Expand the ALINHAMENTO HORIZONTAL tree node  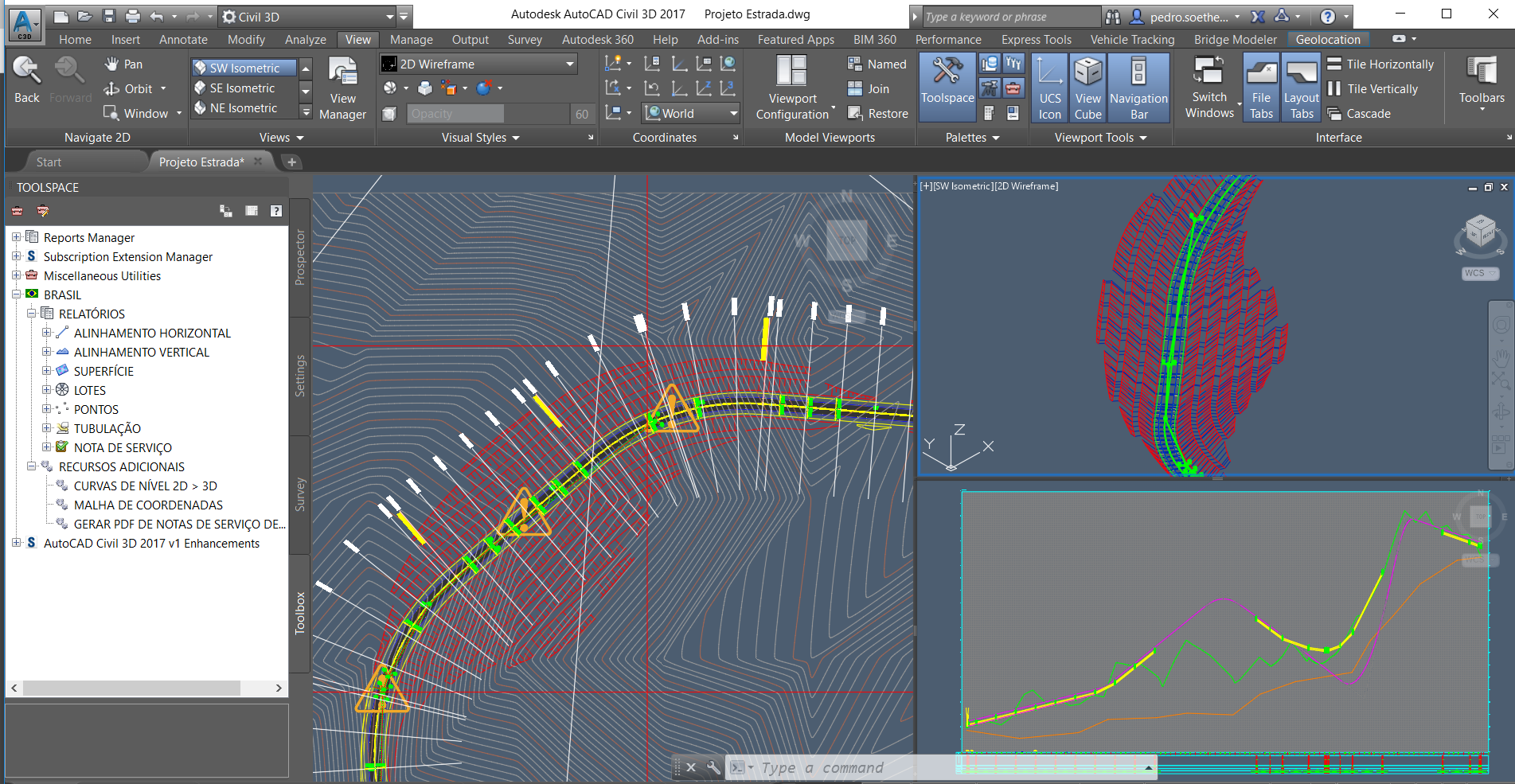pyautogui.click(x=47, y=333)
